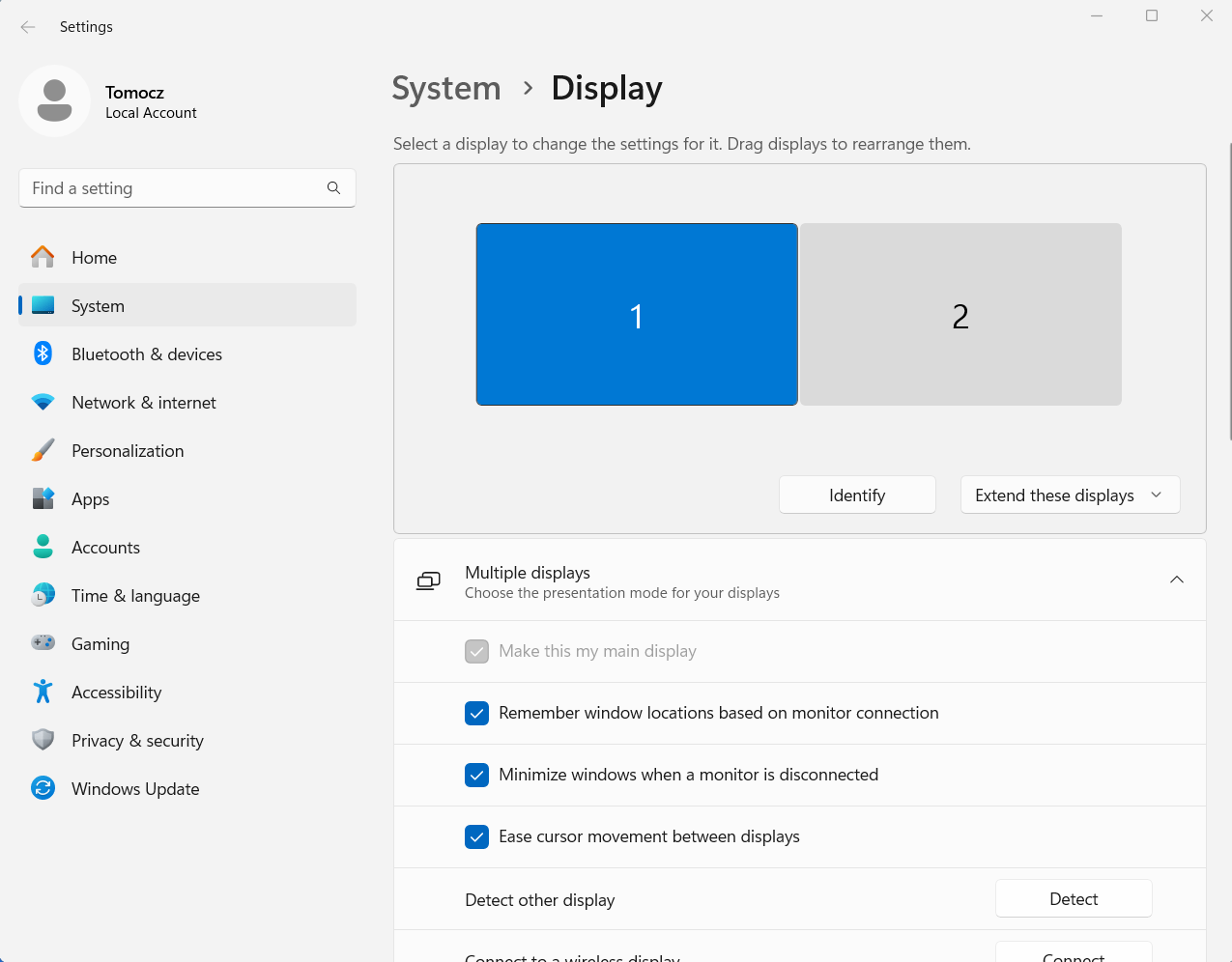Go to Network & internet settings
The width and height of the screenshot is (1232, 962).
pos(144,403)
